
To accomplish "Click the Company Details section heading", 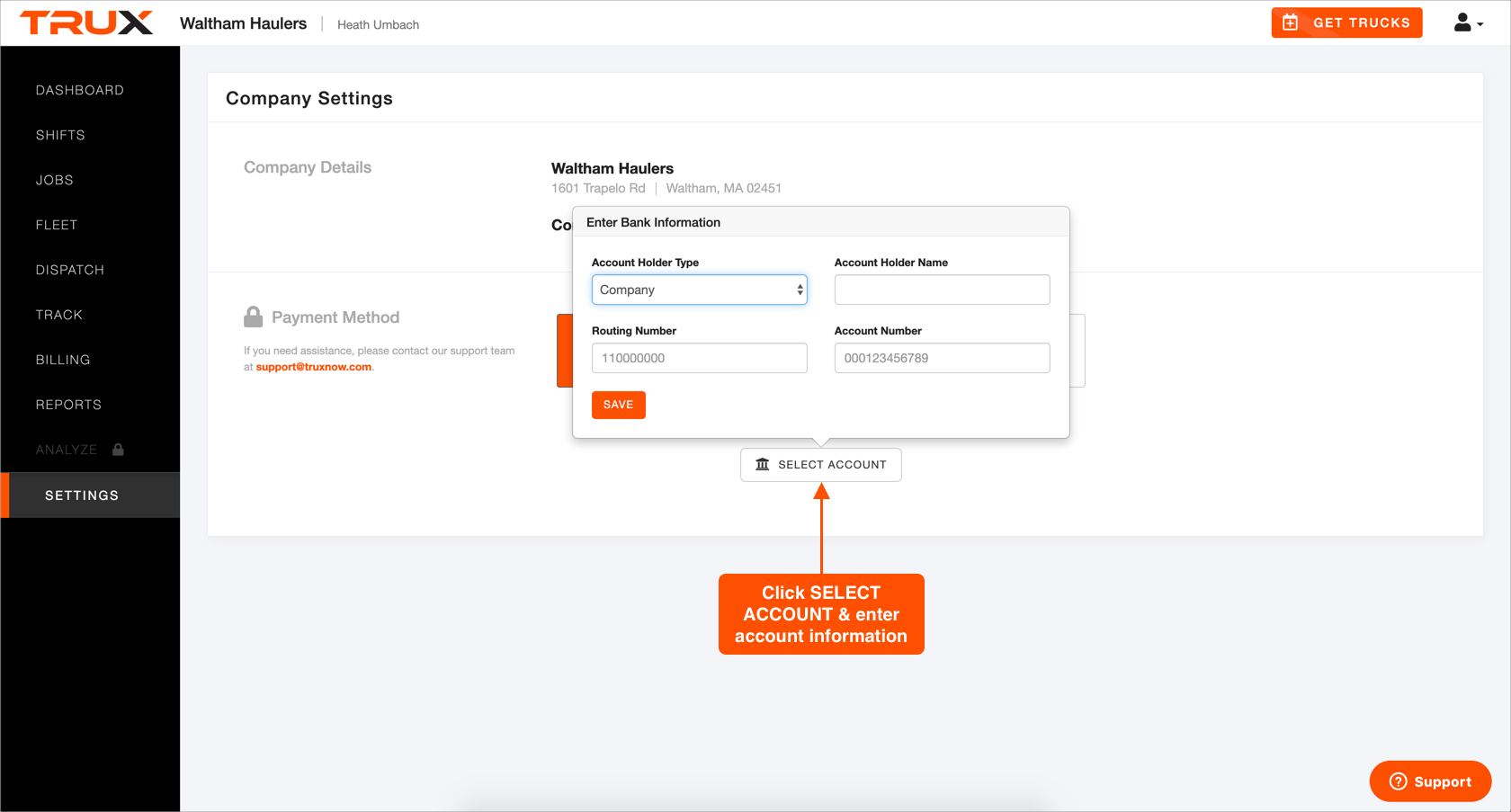I will (x=308, y=167).
